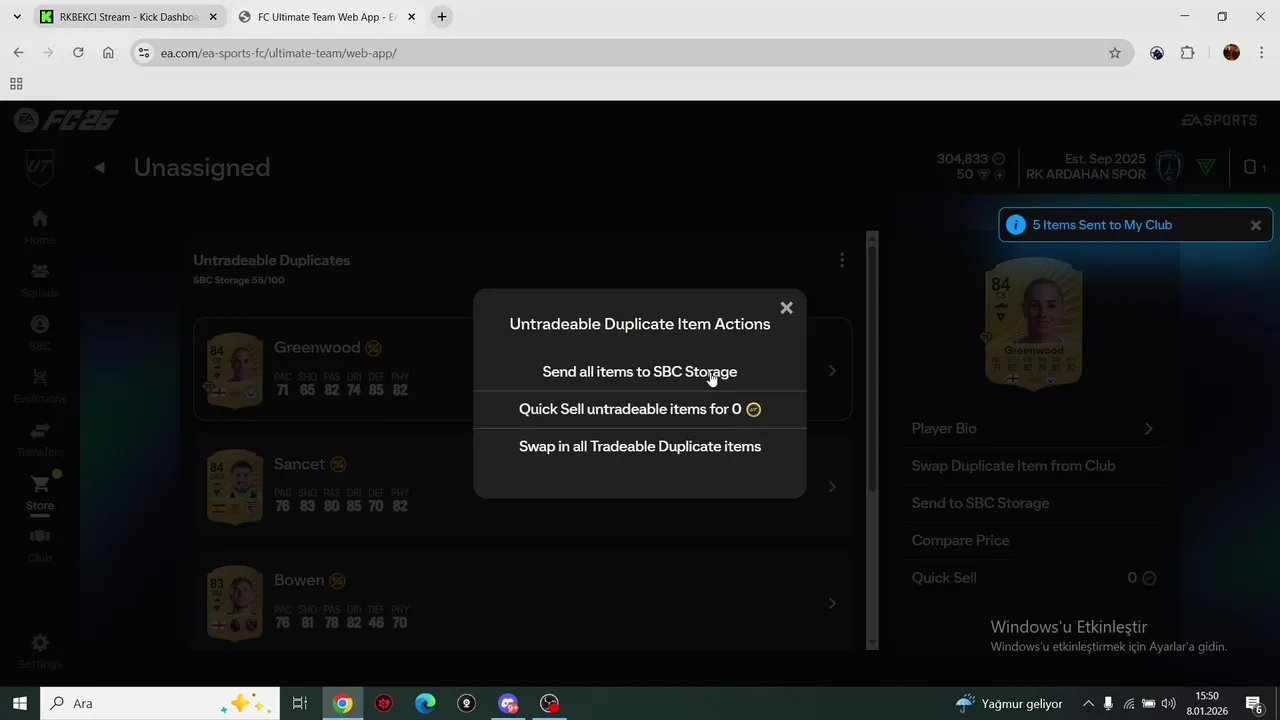This screenshot has width=1280, height=720.
Task: Open the Store in the sidebar
Action: (40, 492)
